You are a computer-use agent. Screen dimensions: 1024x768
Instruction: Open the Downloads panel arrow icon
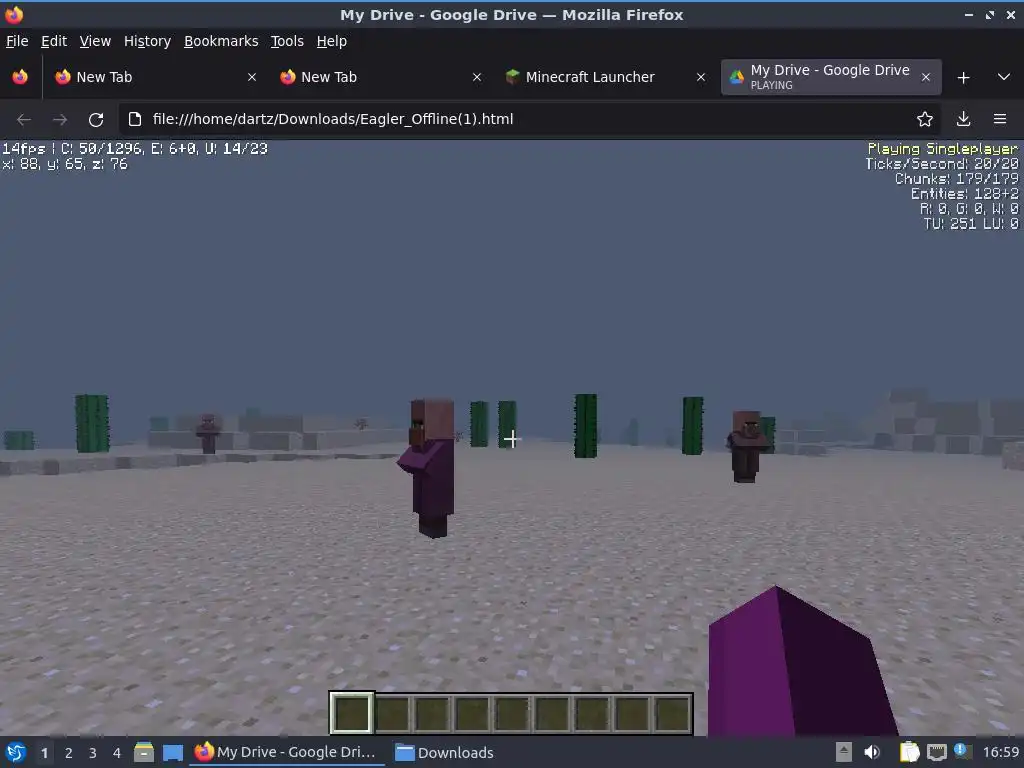tap(963, 119)
